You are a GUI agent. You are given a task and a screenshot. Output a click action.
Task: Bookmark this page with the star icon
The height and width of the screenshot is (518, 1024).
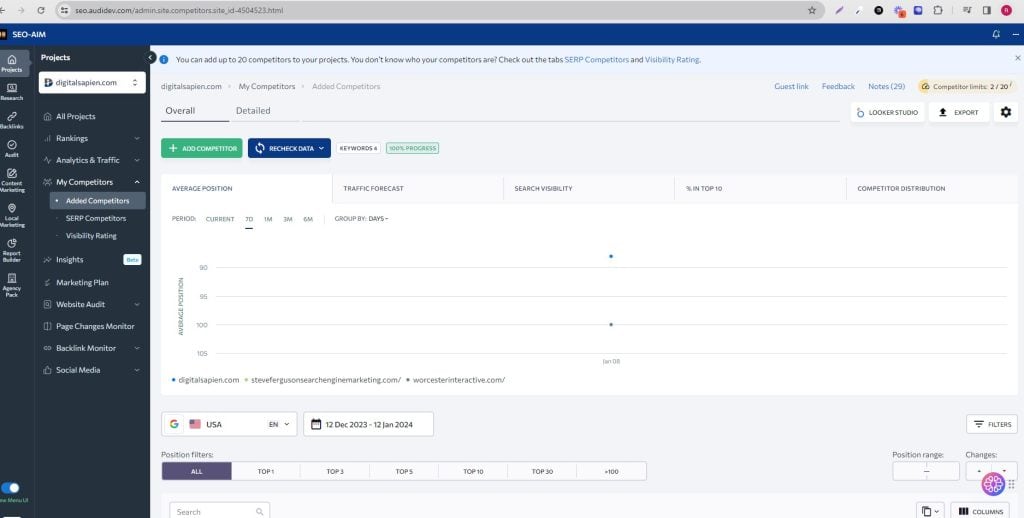[x=812, y=10]
